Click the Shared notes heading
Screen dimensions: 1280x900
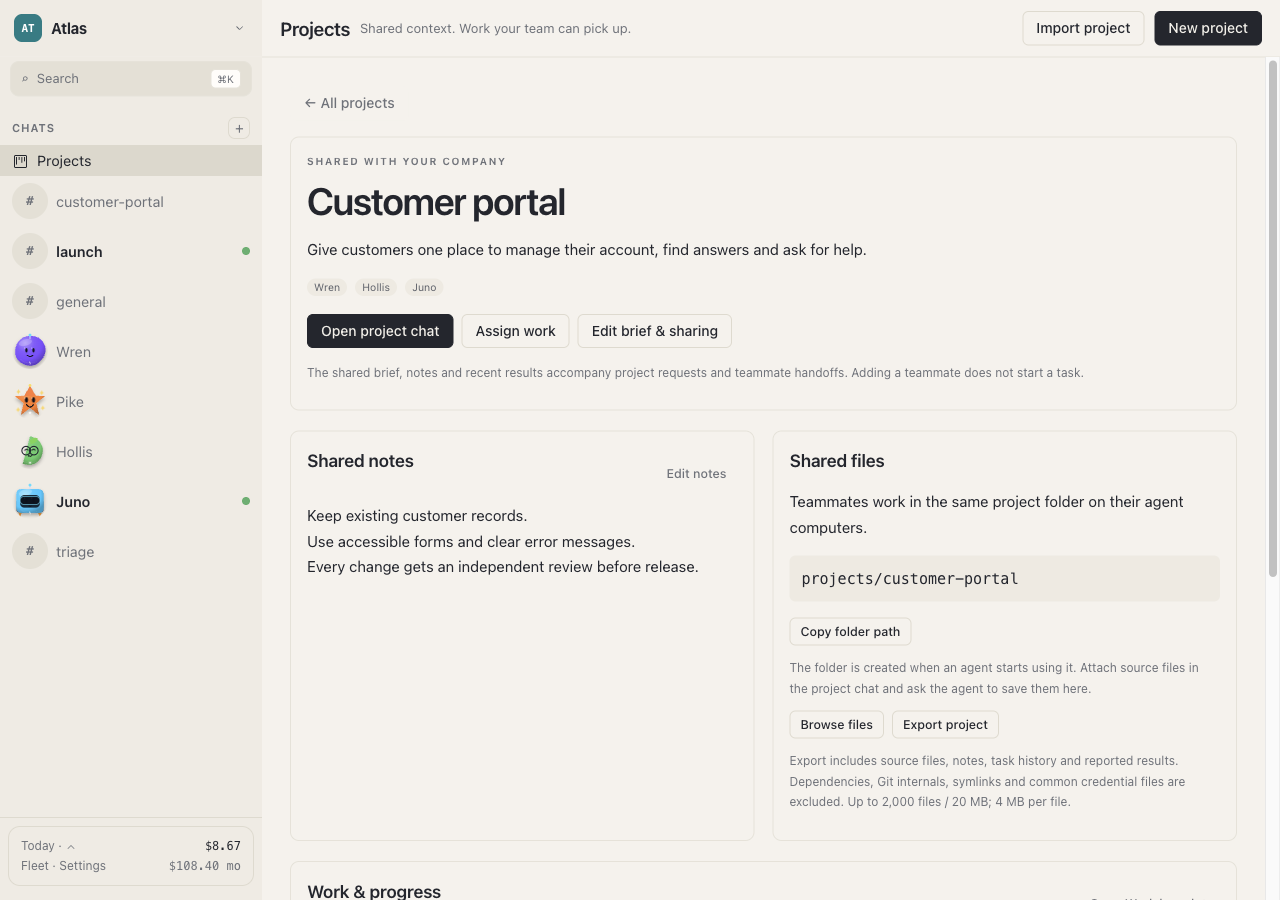360,461
